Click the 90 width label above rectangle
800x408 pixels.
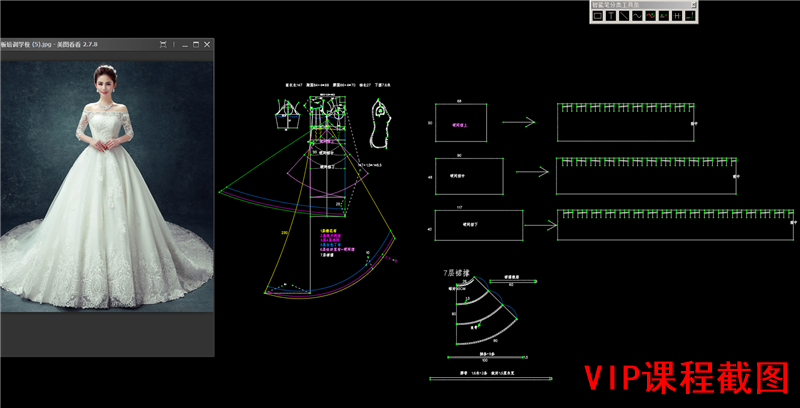pos(460,155)
